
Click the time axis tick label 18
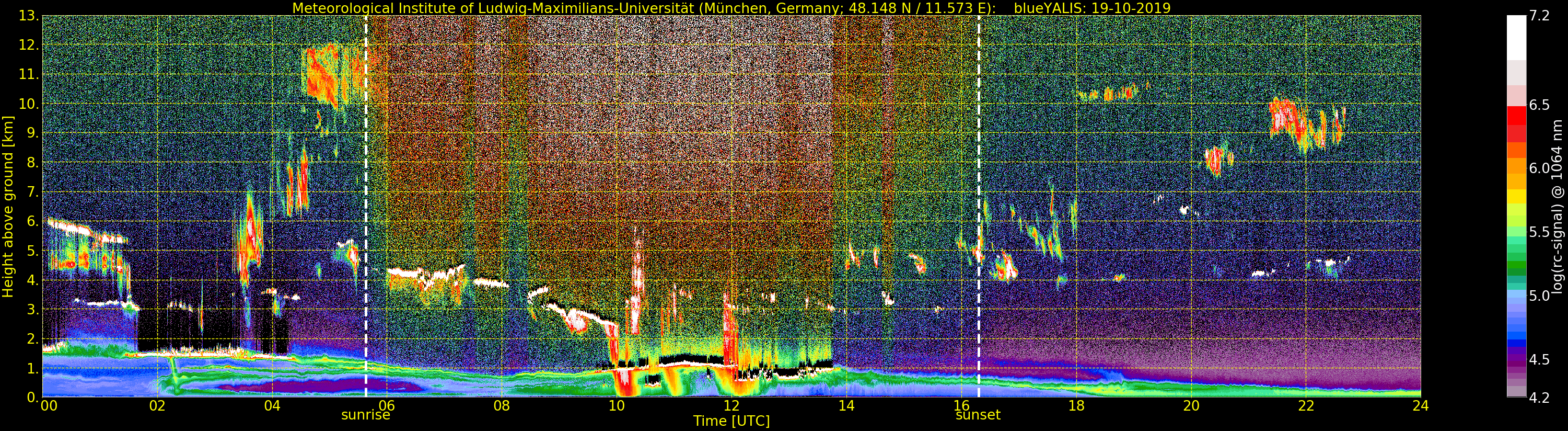click(x=1076, y=405)
